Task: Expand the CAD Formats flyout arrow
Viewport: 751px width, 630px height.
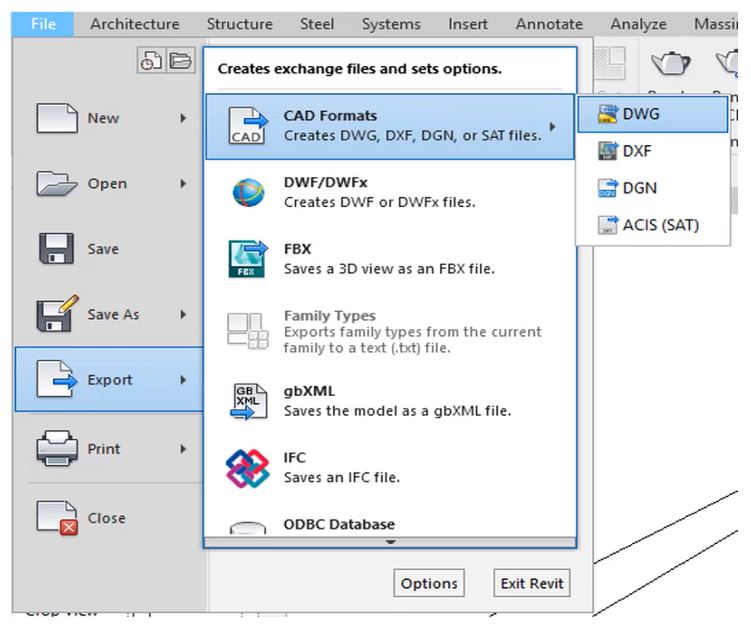Action: 553,127
